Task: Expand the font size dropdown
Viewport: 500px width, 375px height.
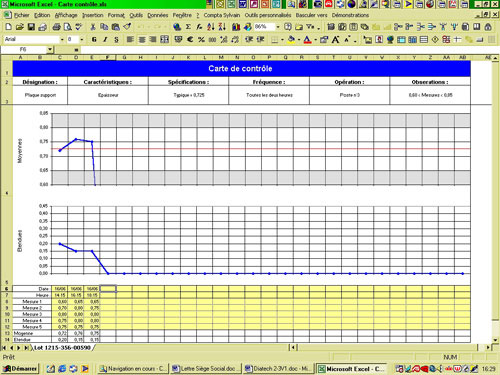Action: click(x=82, y=40)
